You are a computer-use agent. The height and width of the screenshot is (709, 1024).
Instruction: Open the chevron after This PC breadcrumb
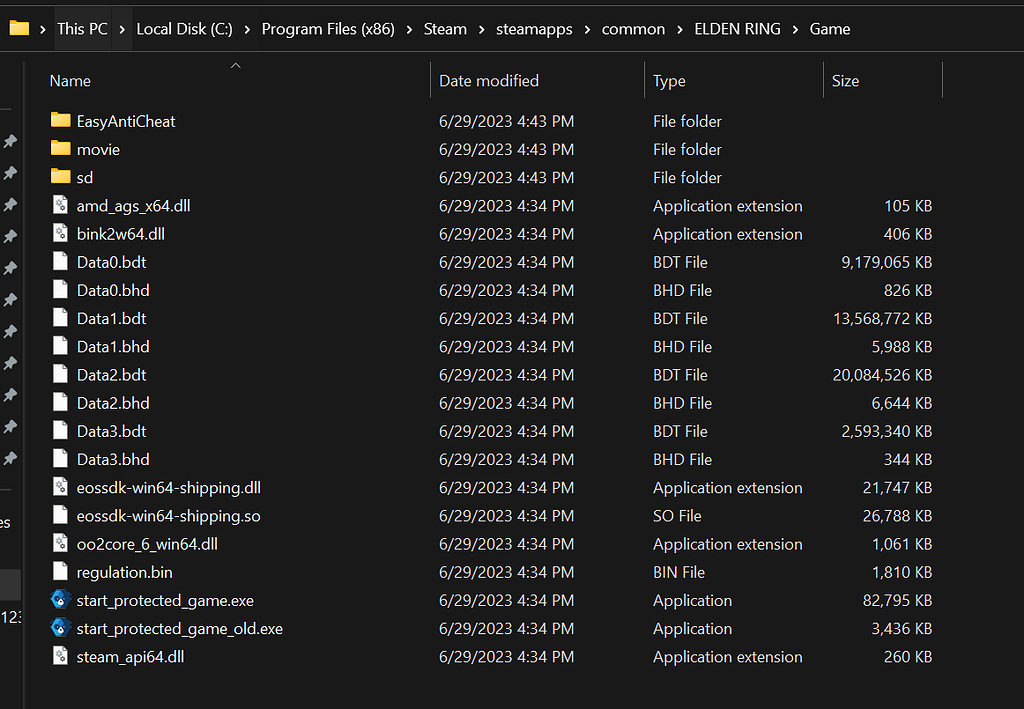point(121,29)
